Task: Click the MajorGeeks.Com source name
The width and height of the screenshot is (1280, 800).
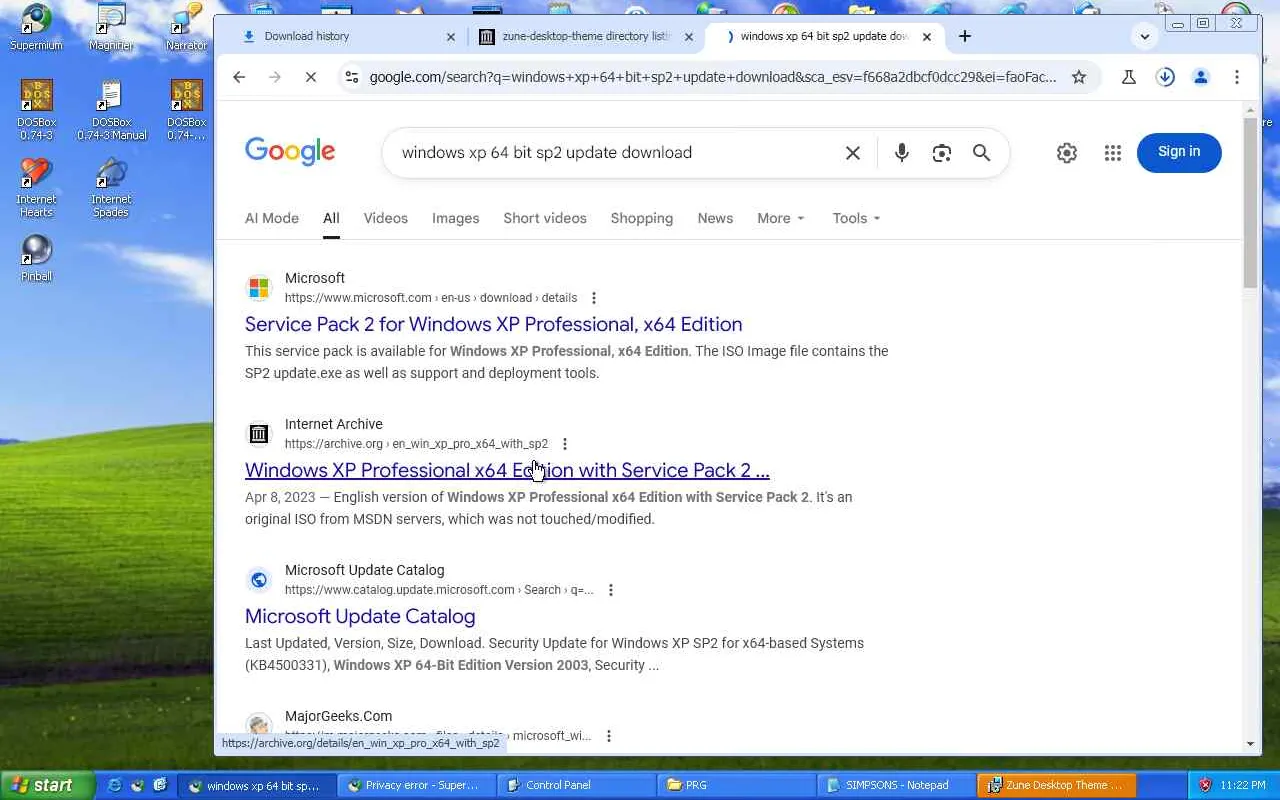Action: coord(338,716)
